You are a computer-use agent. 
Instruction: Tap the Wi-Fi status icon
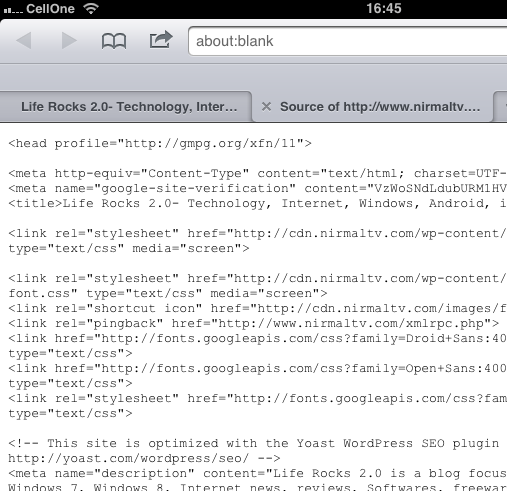pos(91,8)
